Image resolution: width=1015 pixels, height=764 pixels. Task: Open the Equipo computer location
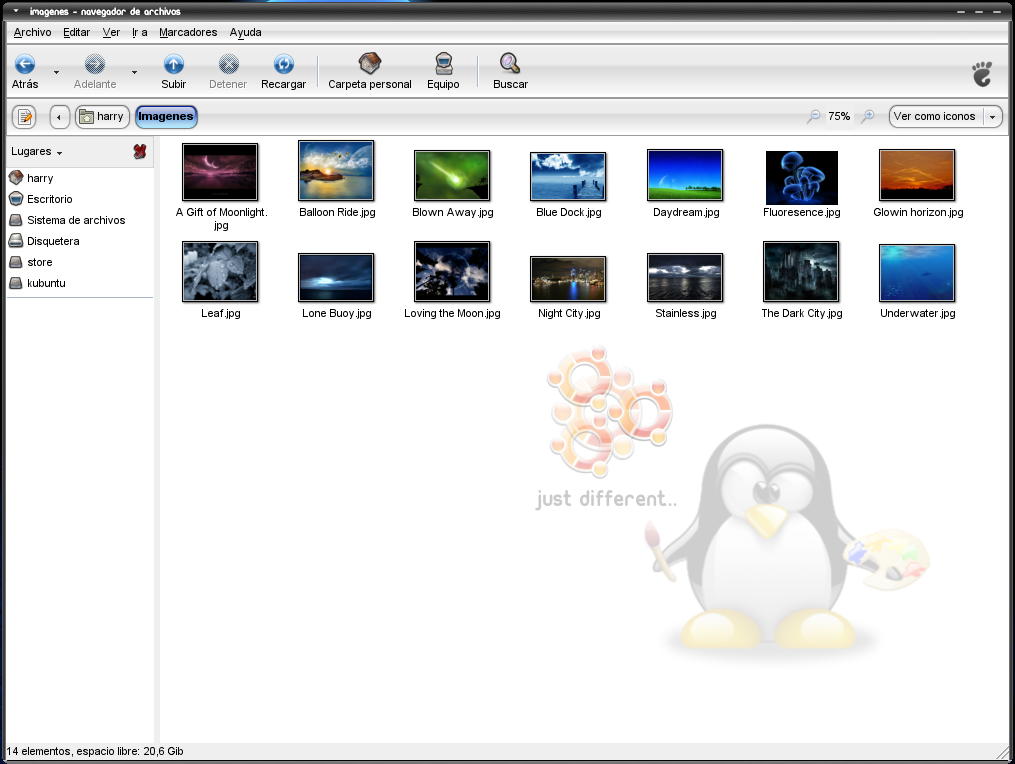tap(443, 71)
